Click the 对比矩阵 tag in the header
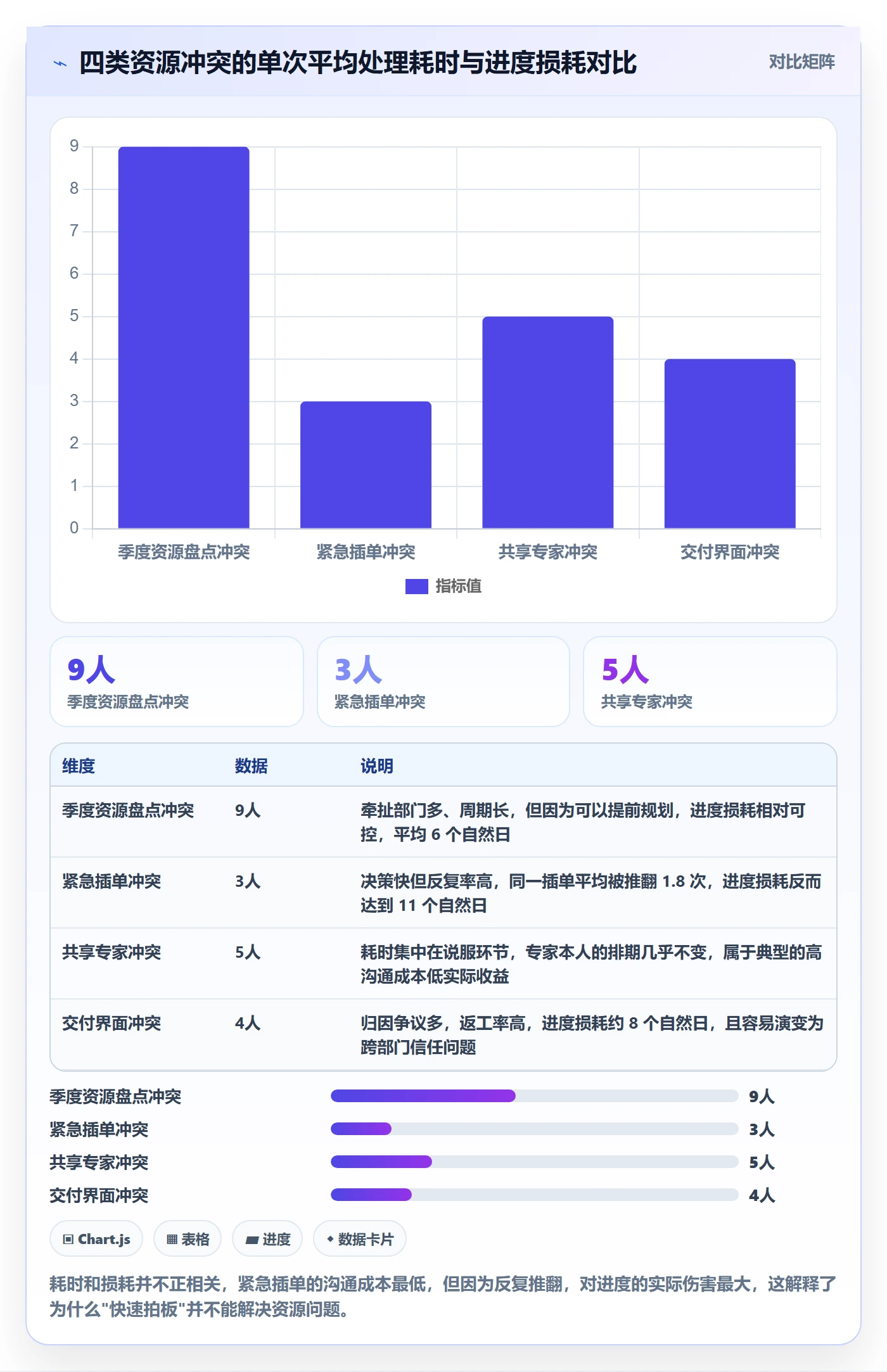The width and height of the screenshot is (887, 1372). tap(801, 62)
